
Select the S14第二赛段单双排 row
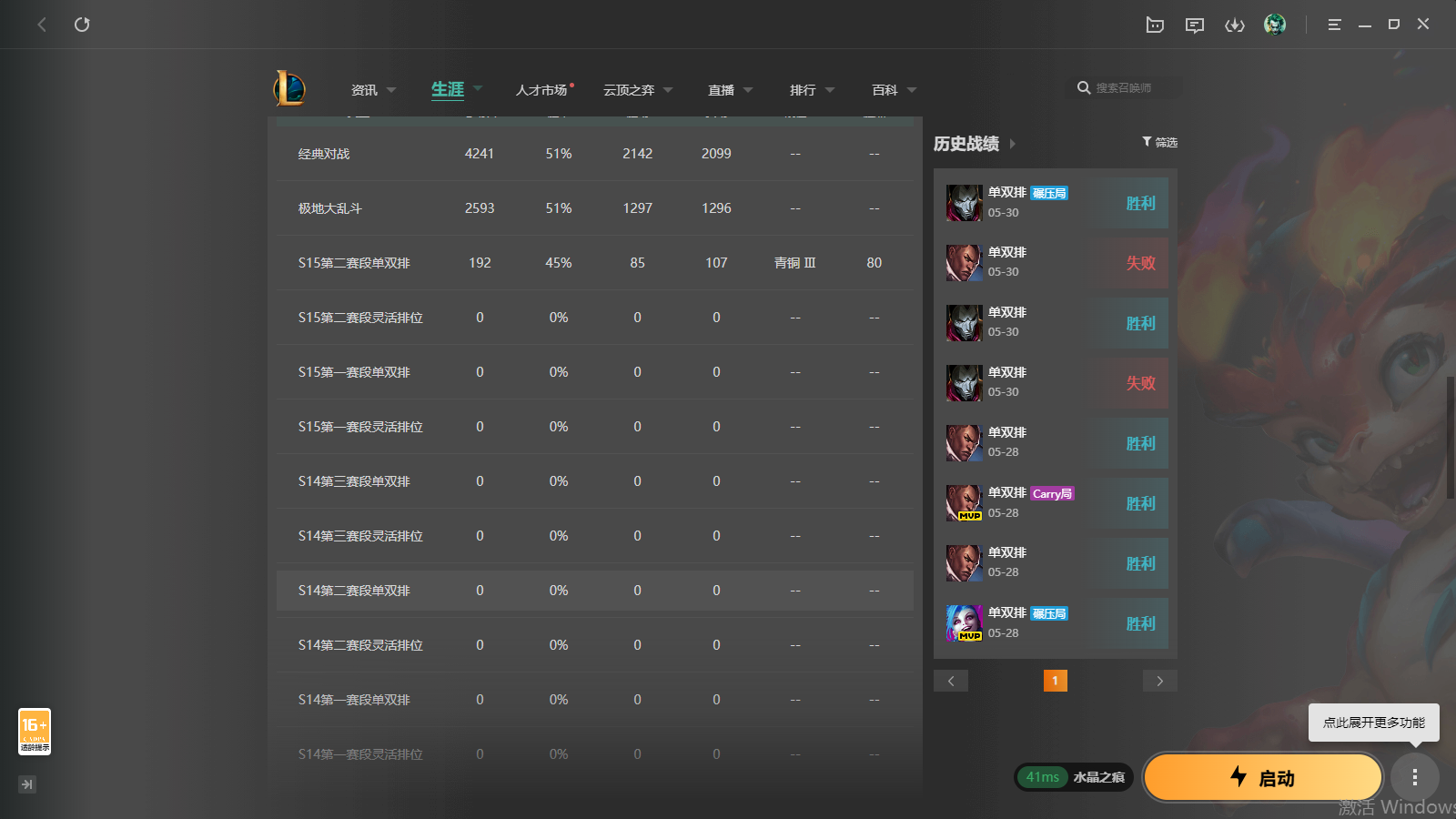click(x=595, y=591)
